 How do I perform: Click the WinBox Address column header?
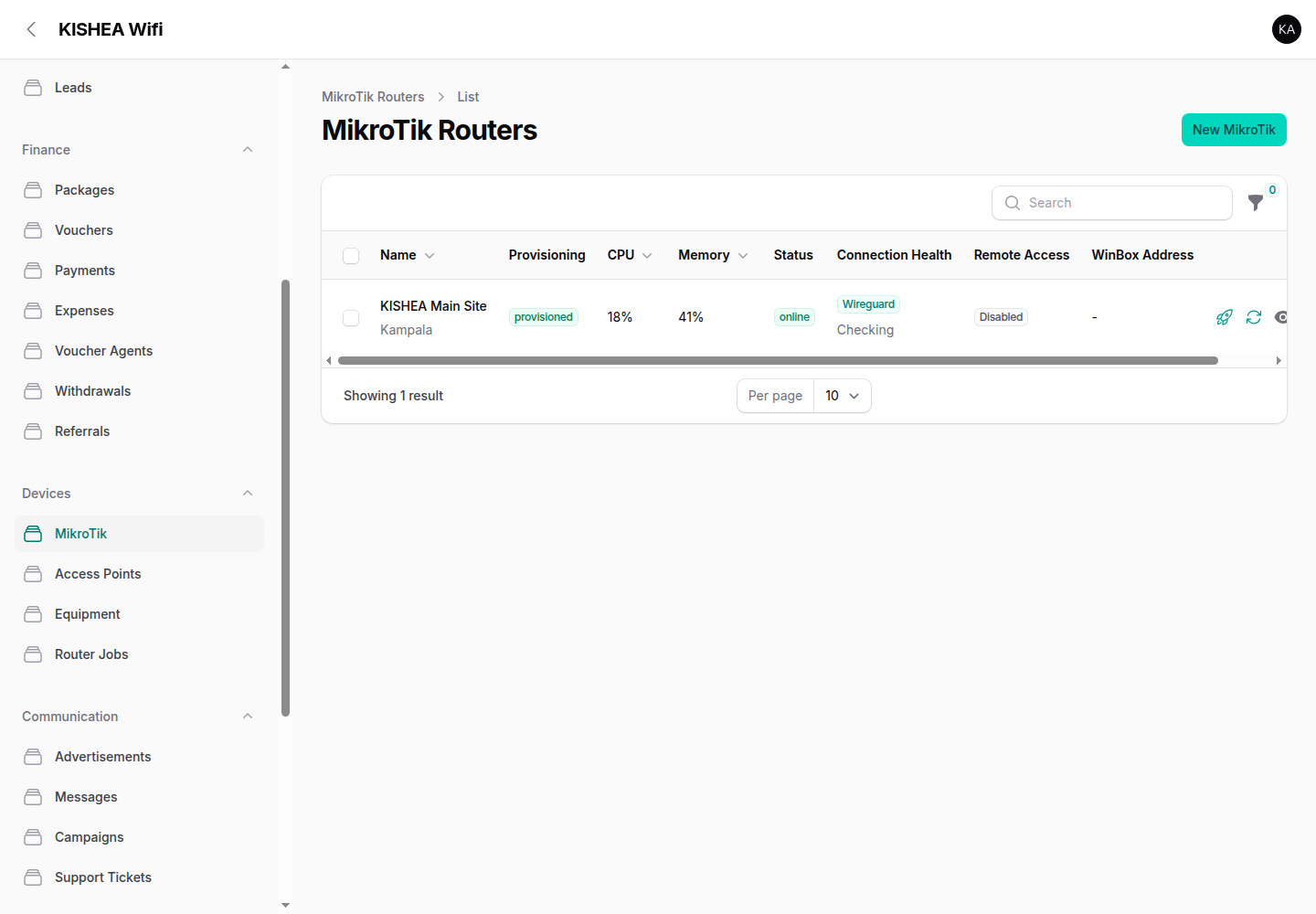(1142, 255)
